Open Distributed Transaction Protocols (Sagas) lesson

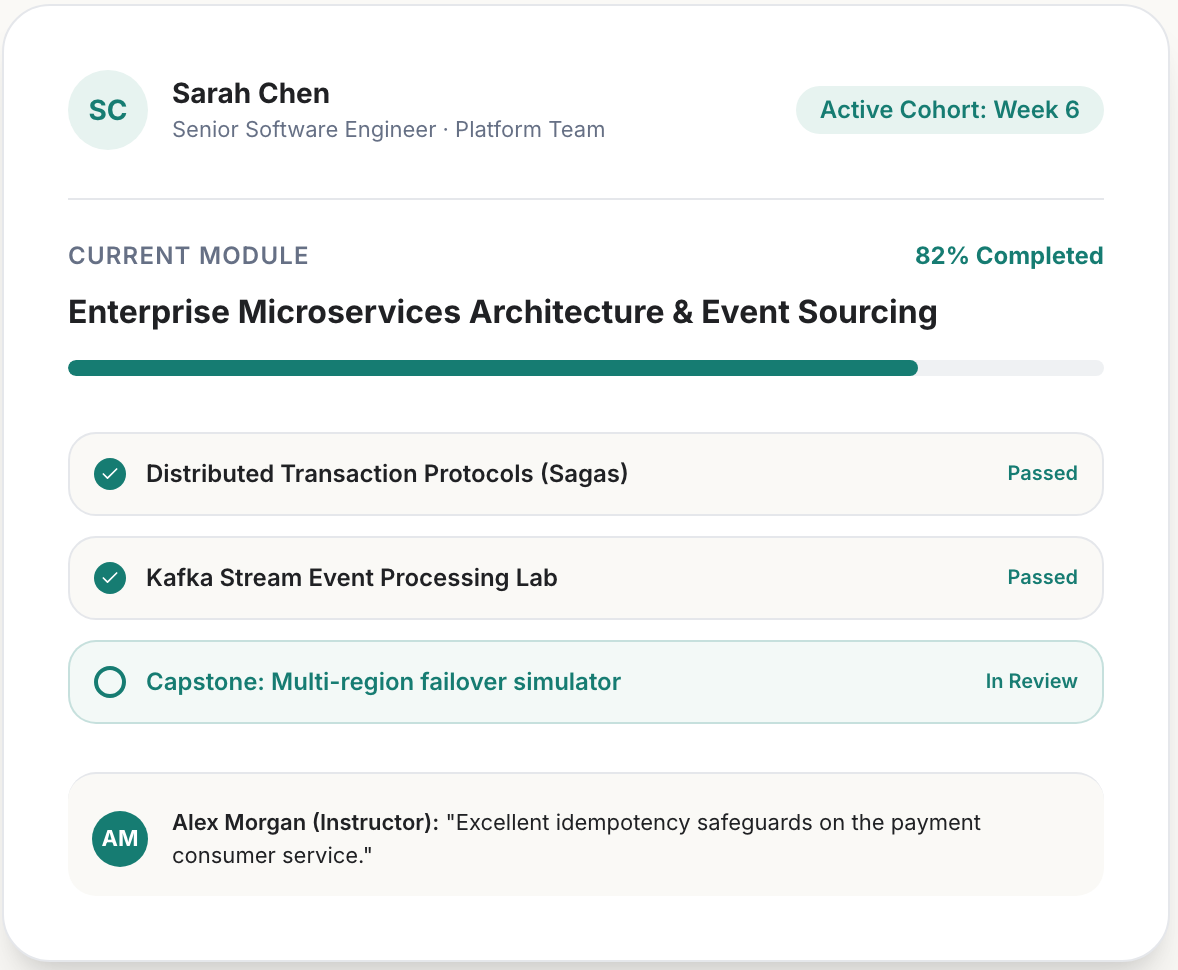click(x=585, y=474)
